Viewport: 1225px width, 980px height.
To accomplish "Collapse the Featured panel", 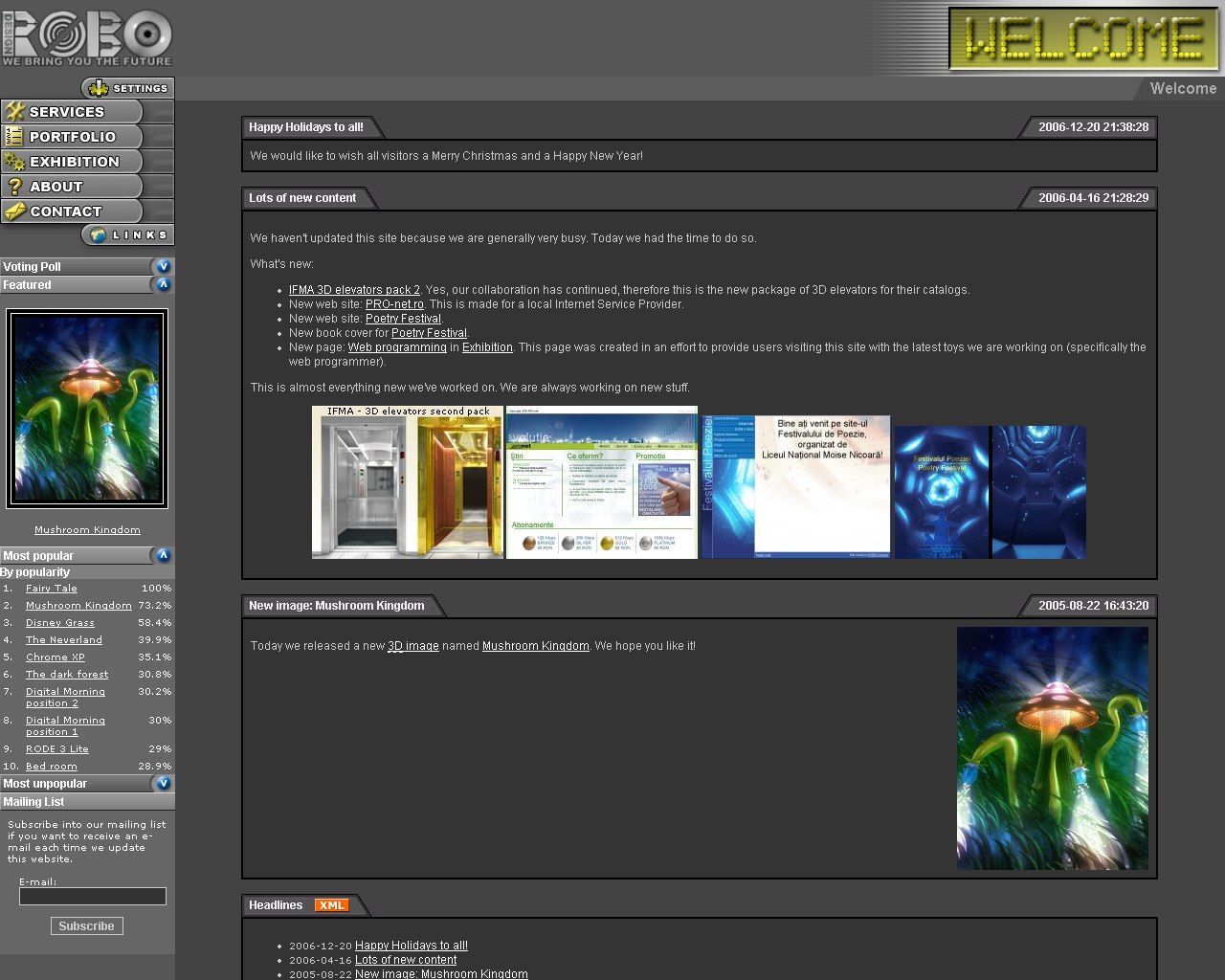I will pos(163,284).
